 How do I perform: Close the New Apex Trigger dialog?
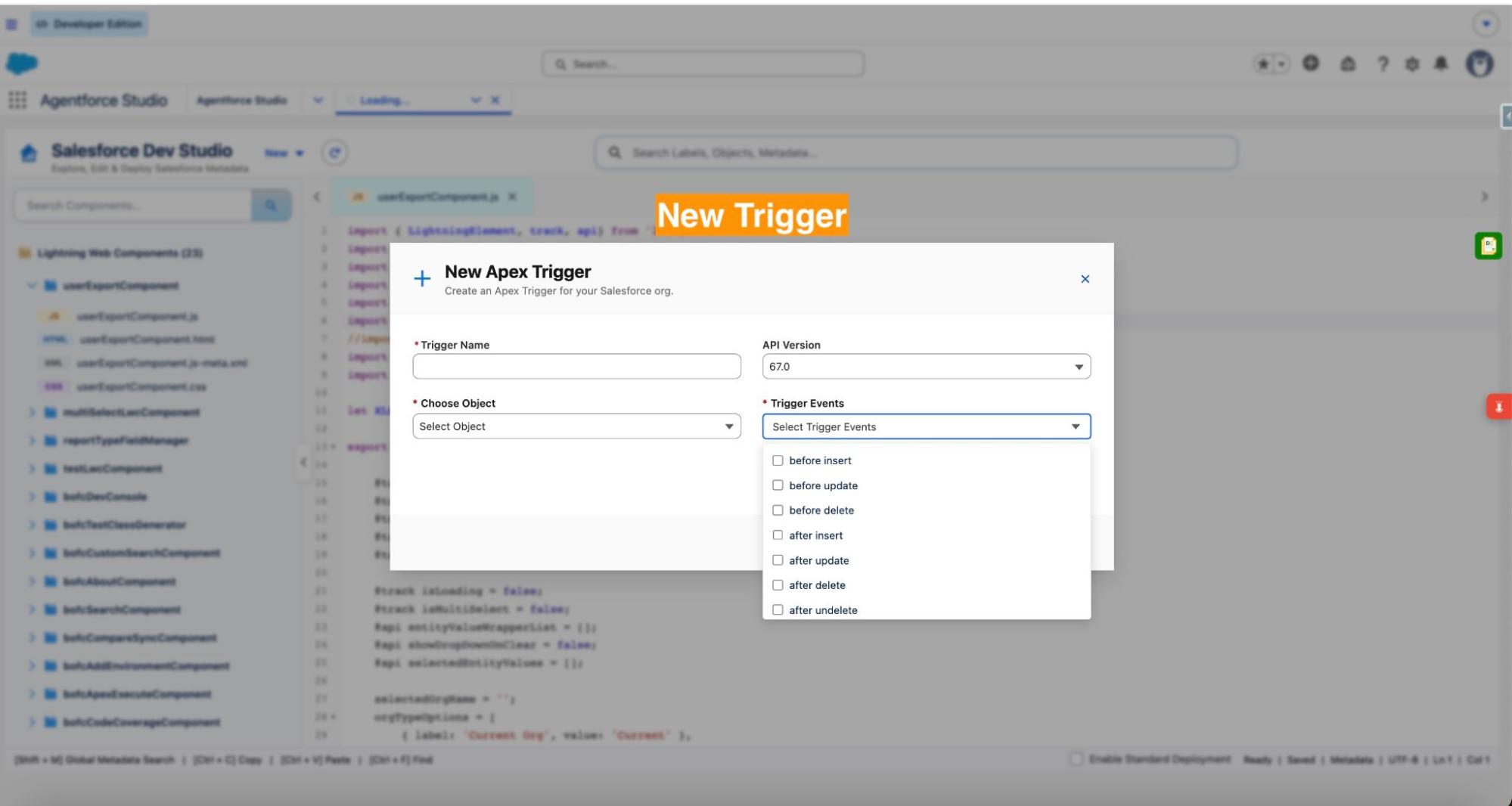click(x=1085, y=279)
